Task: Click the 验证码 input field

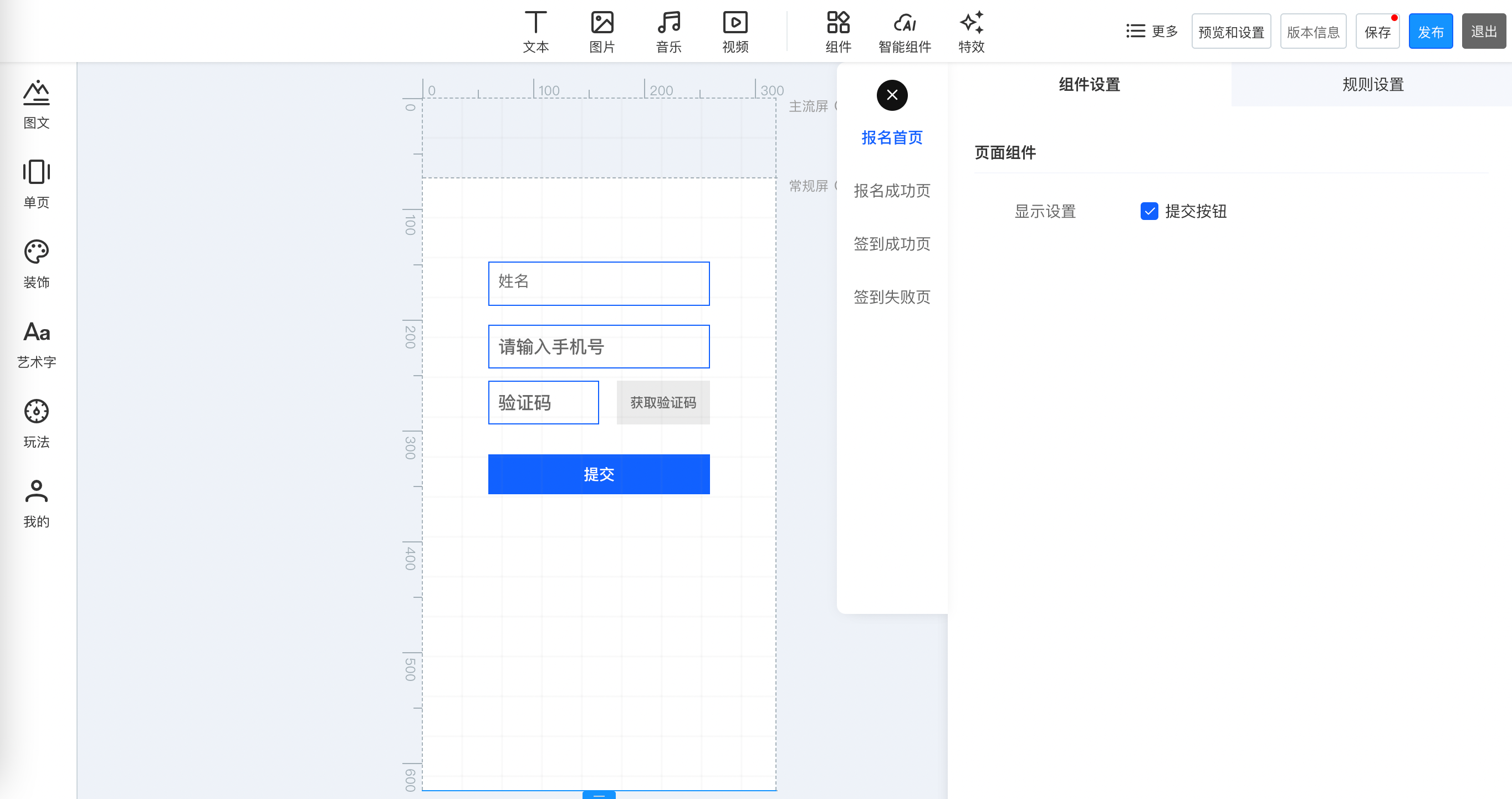Action: coord(544,402)
